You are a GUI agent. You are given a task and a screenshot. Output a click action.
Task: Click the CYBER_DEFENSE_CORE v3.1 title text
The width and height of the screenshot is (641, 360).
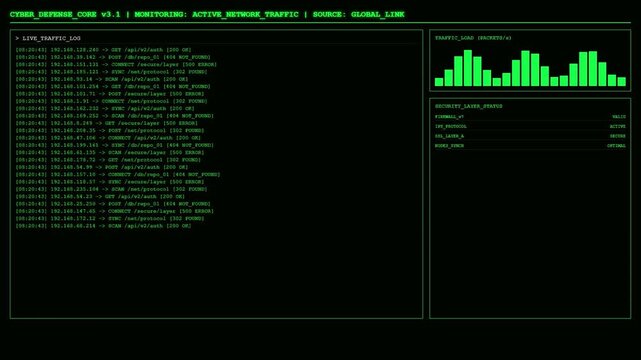65,14
